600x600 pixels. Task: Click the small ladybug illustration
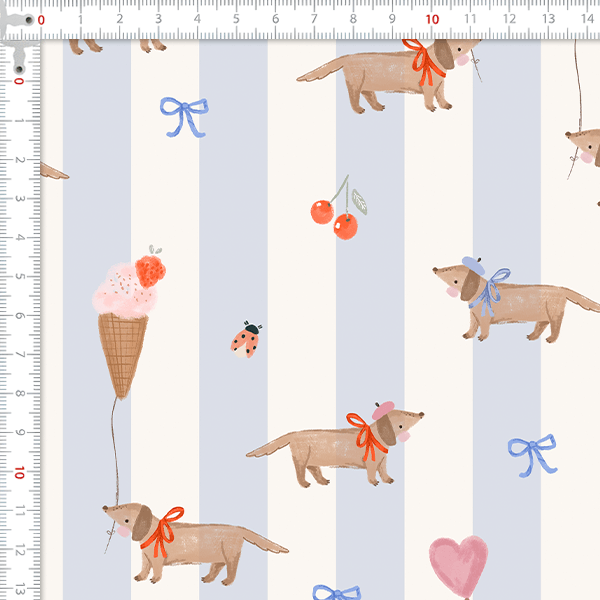click(x=246, y=340)
